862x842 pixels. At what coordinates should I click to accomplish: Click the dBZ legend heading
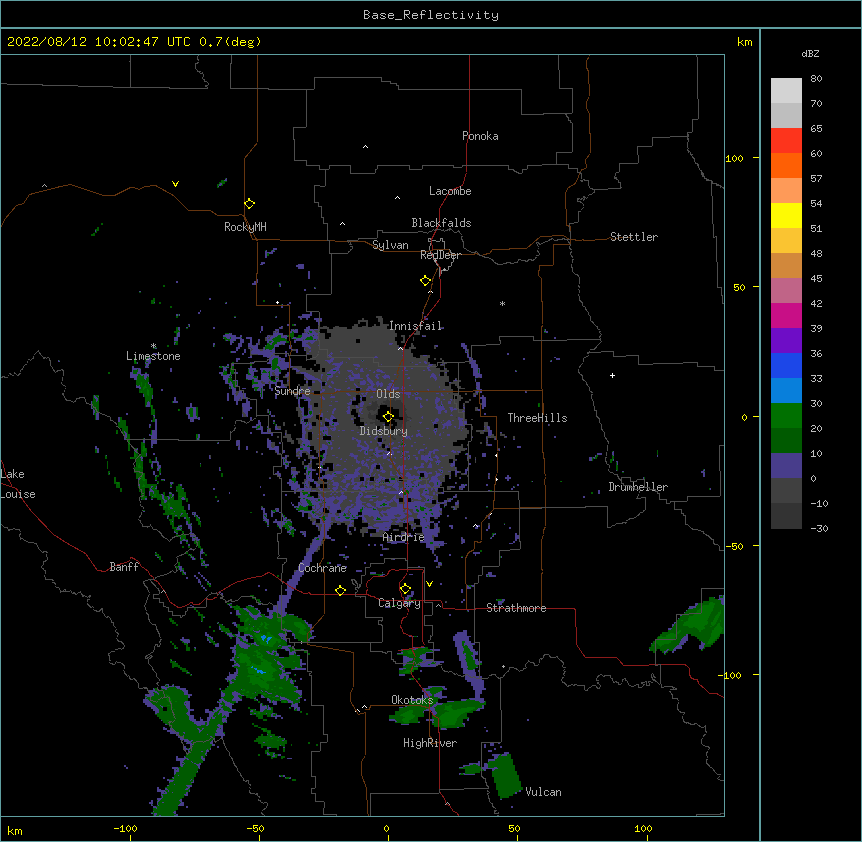(810, 53)
